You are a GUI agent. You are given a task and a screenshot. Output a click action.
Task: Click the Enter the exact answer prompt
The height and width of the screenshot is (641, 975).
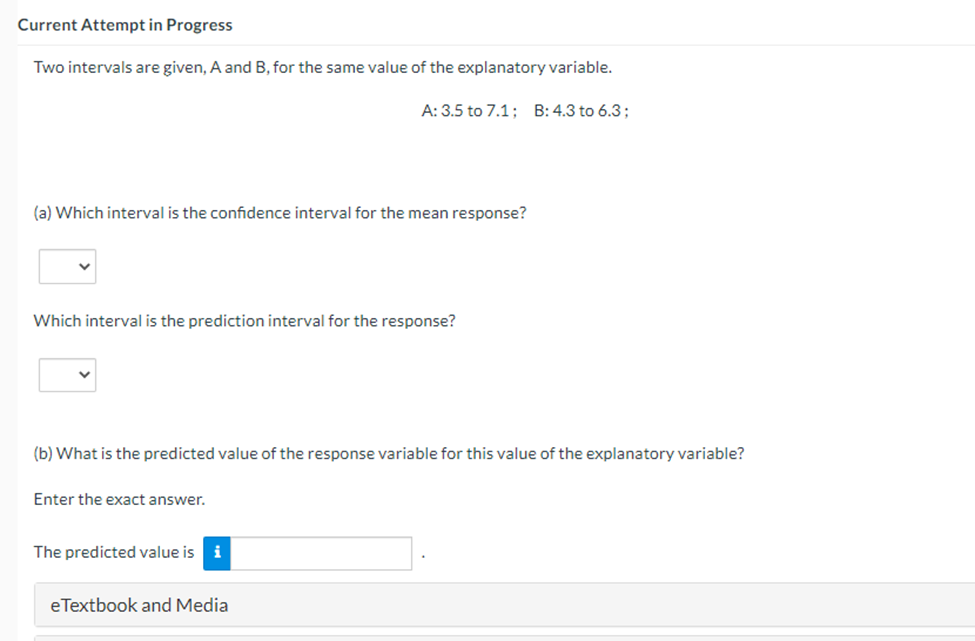119,498
